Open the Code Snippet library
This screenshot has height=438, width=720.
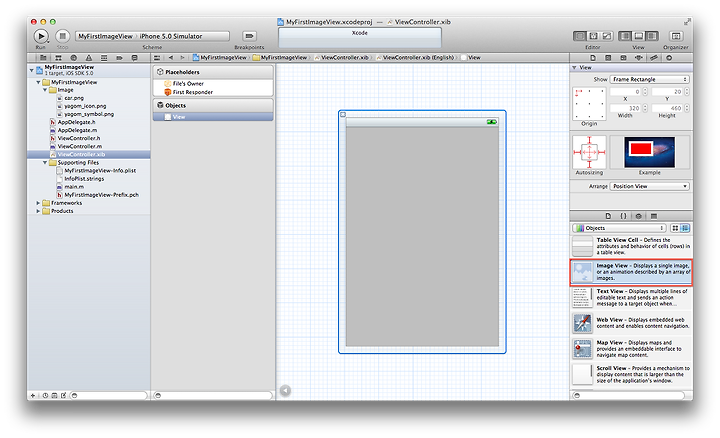[x=623, y=216]
